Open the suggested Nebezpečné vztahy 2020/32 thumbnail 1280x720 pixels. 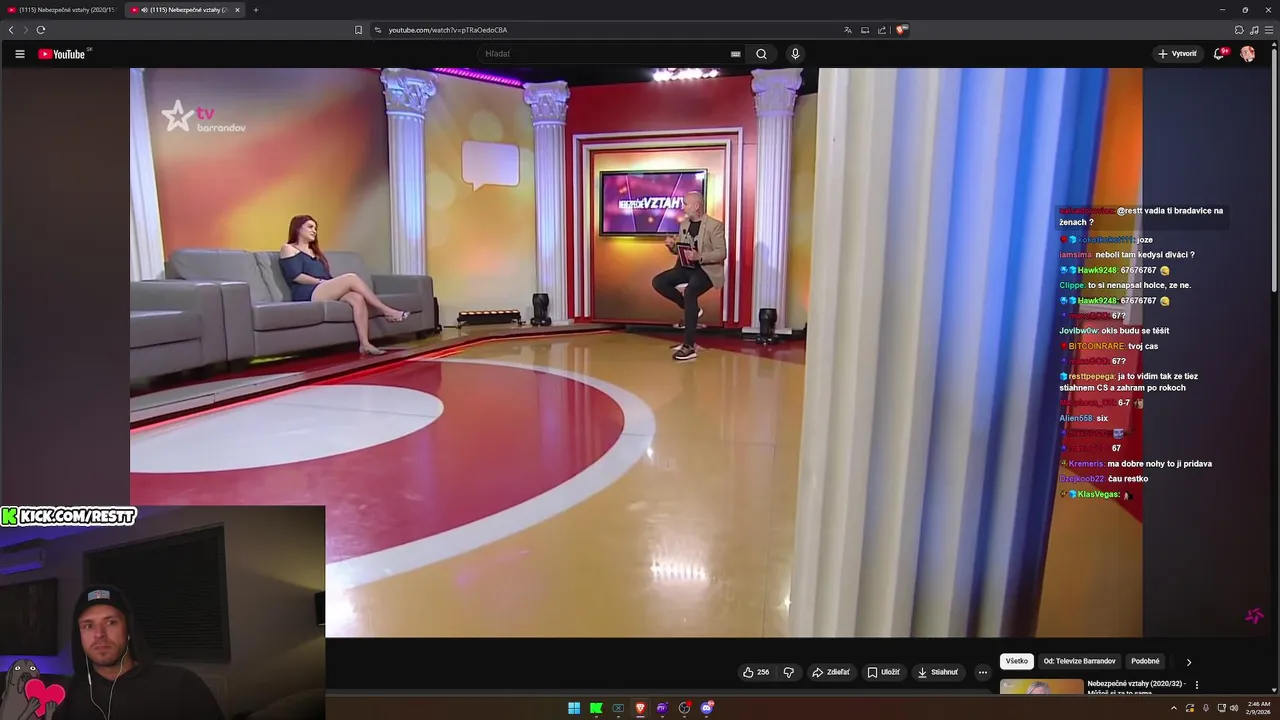pos(1041,687)
